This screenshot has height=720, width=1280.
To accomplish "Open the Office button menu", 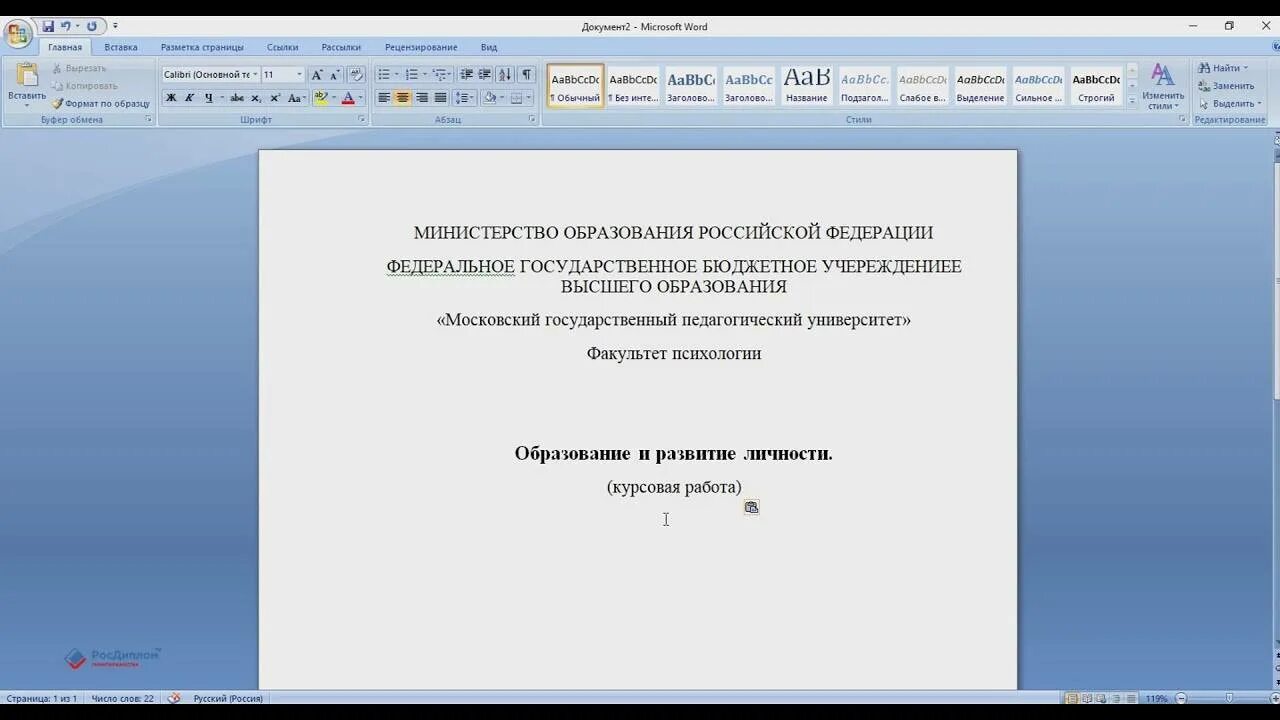I will tap(18, 36).
